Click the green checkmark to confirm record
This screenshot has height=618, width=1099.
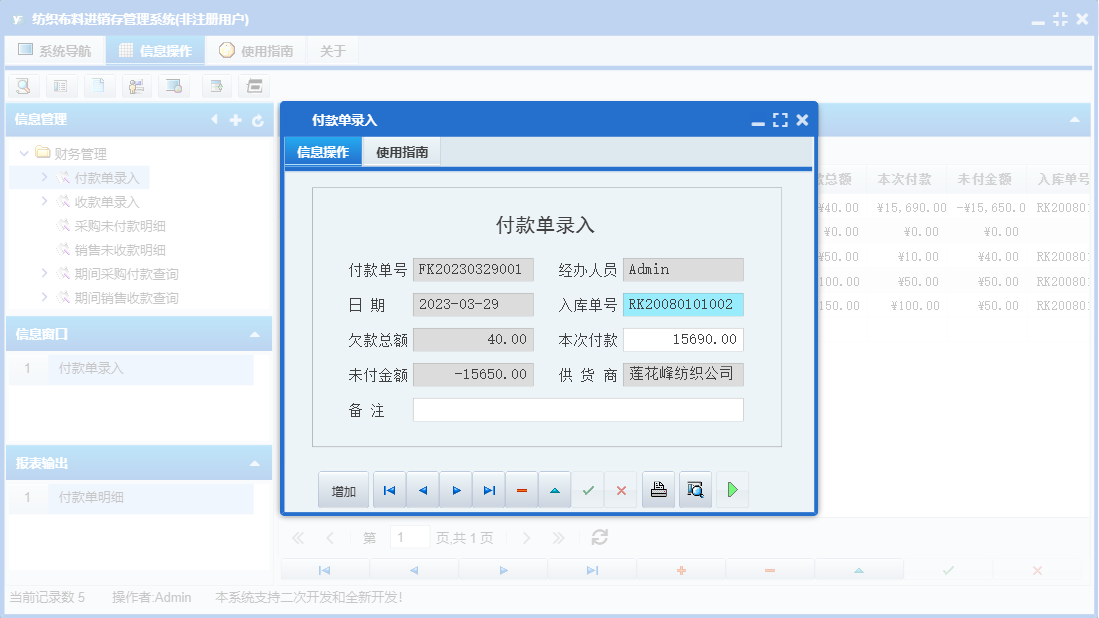(x=588, y=489)
